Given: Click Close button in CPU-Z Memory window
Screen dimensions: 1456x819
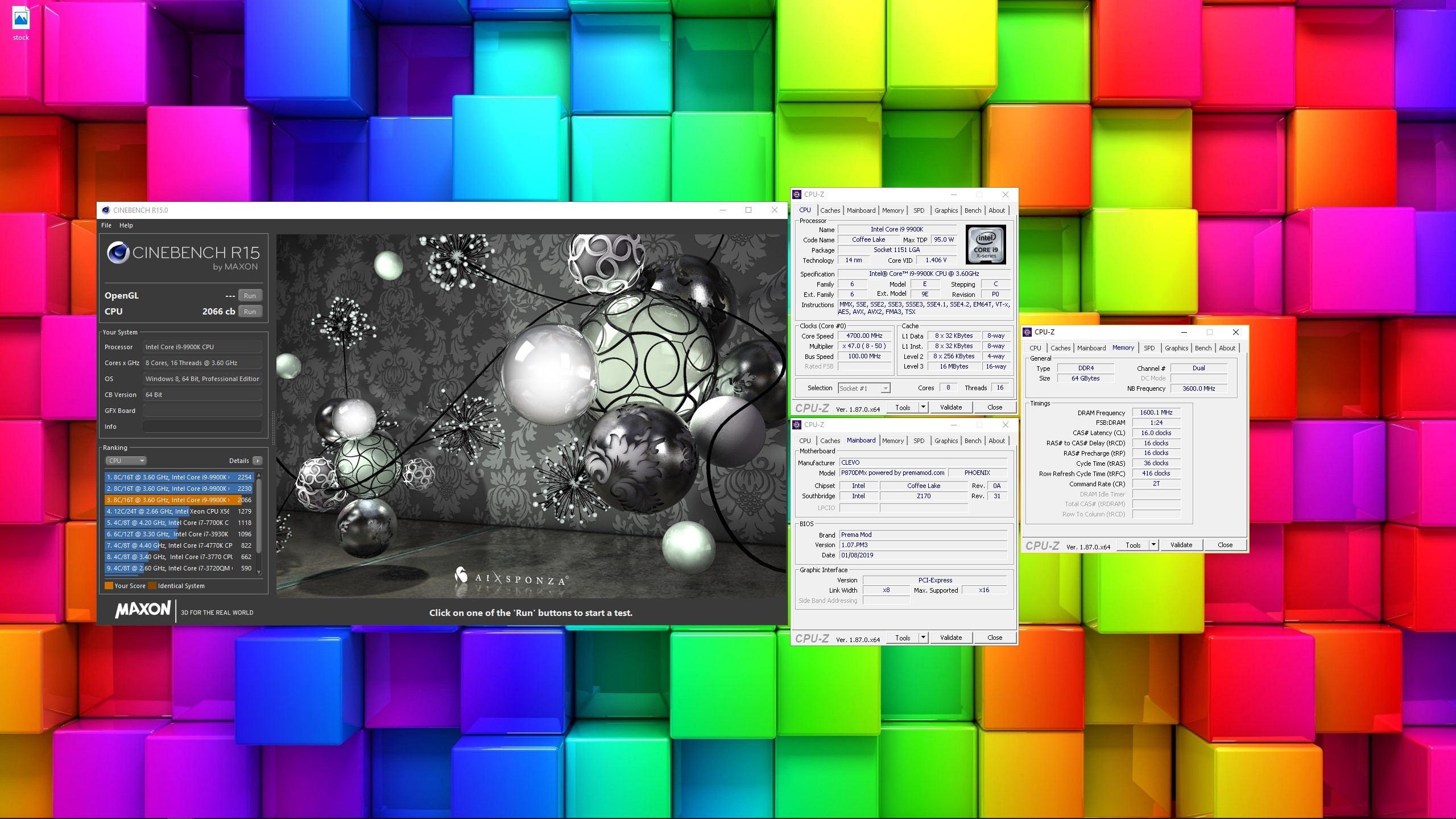Looking at the screenshot, I should 1225,545.
